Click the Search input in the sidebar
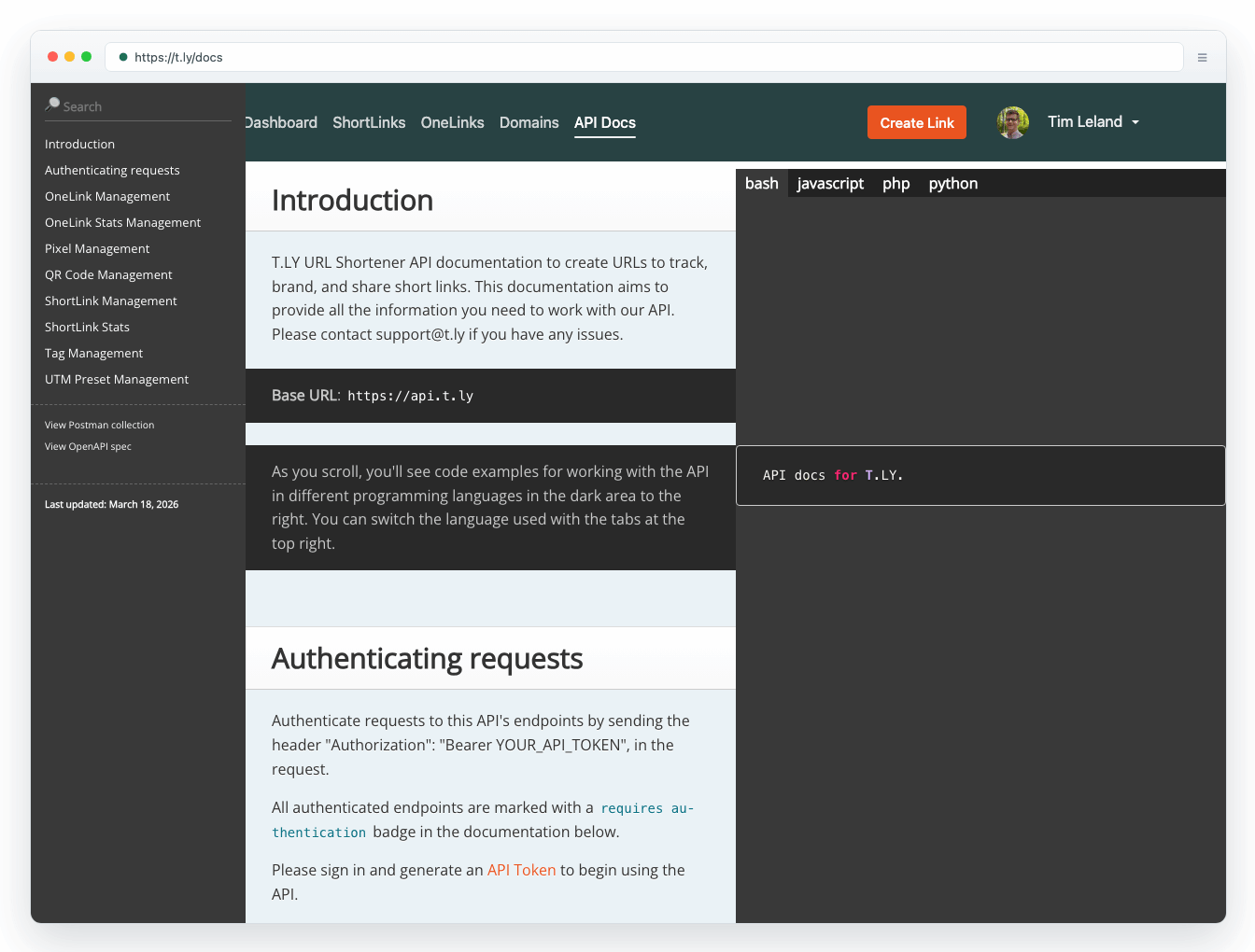Image resolution: width=1255 pixels, height=952 pixels. (x=138, y=106)
